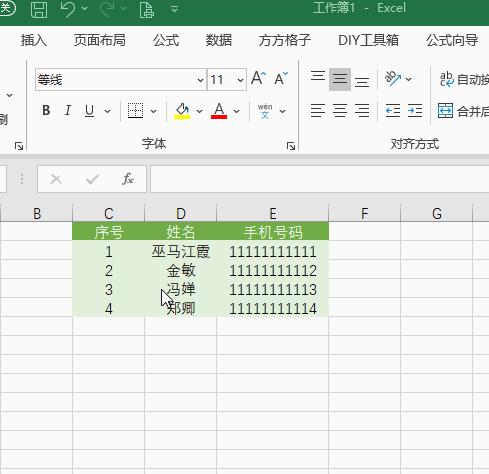Open the 公式 ribbon tab
This screenshot has width=489, height=474.
[166, 40]
